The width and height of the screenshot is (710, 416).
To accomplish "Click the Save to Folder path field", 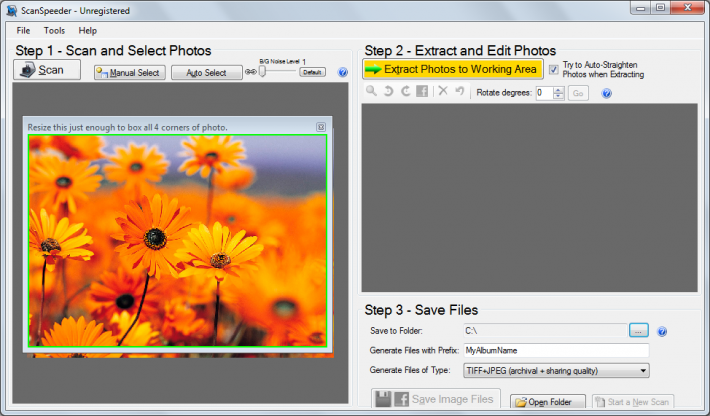I will (545, 330).
